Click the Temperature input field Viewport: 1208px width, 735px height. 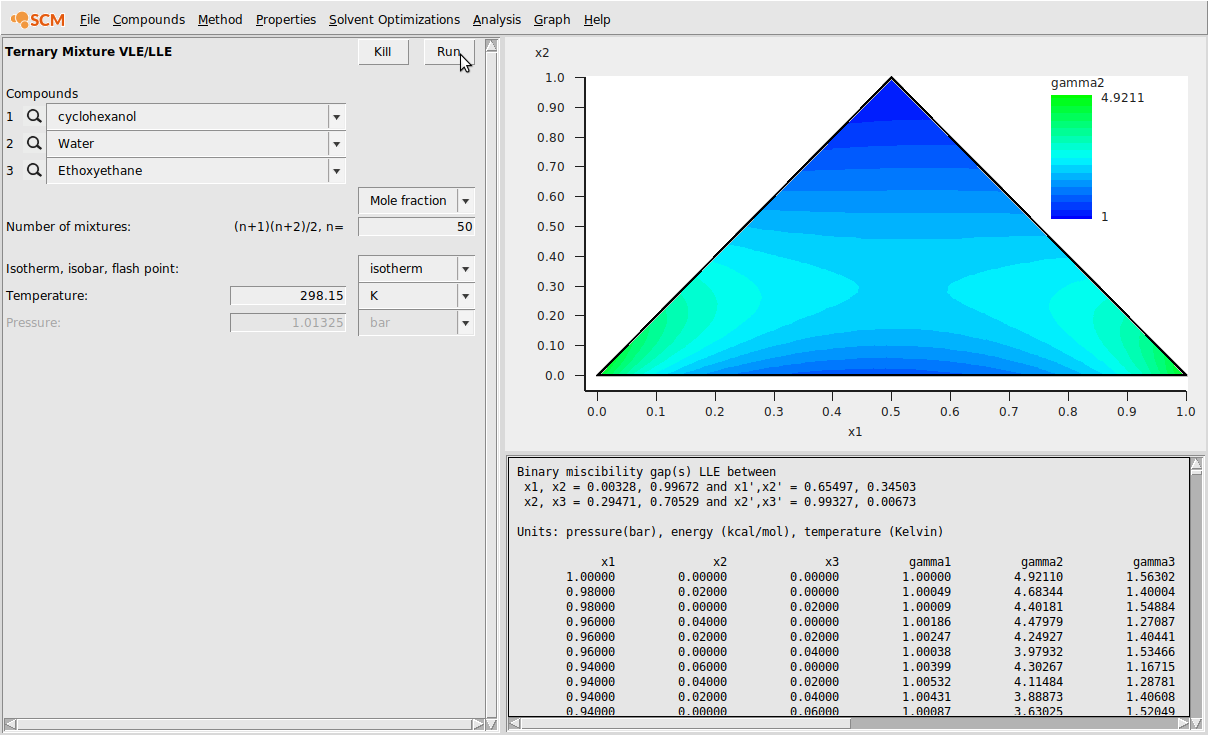coord(288,296)
